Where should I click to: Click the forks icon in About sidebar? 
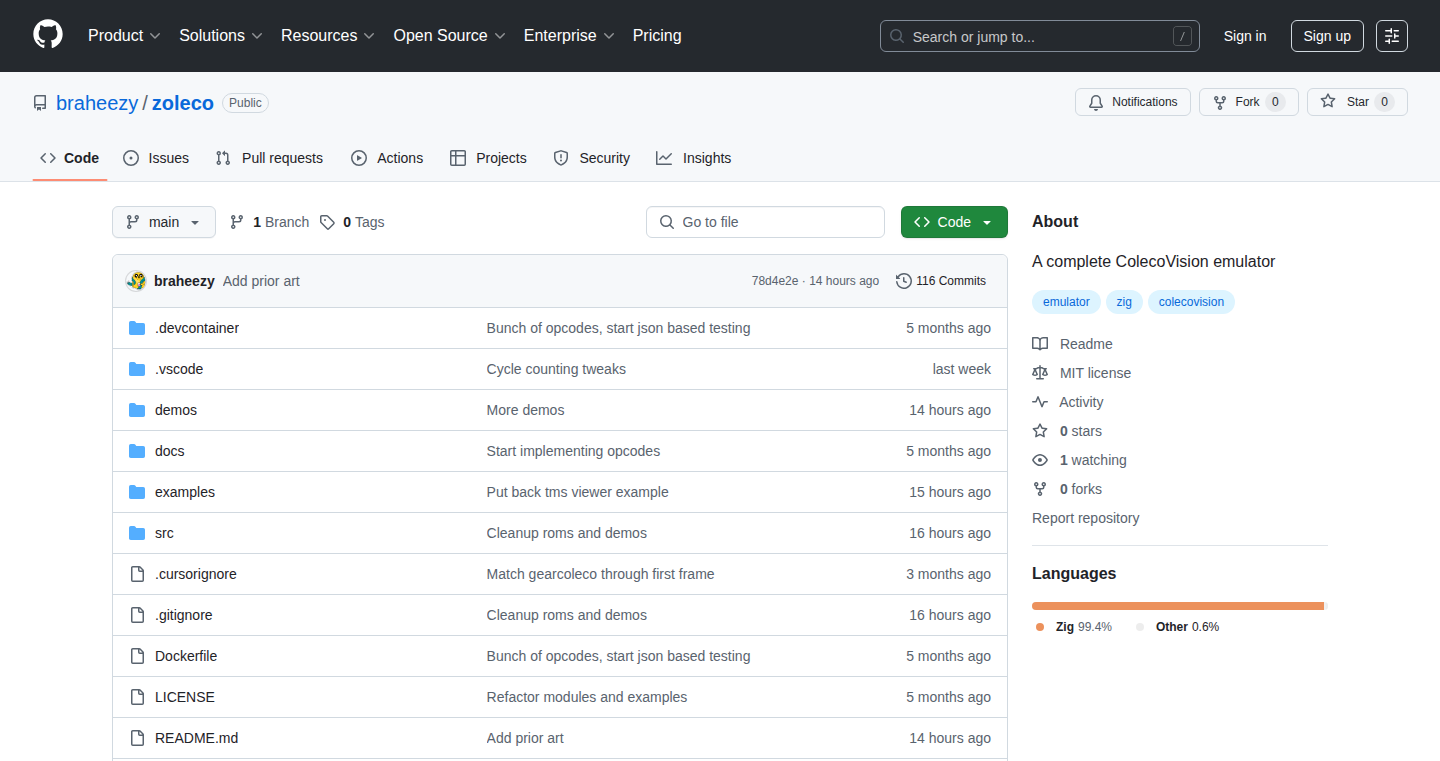tap(1040, 489)
